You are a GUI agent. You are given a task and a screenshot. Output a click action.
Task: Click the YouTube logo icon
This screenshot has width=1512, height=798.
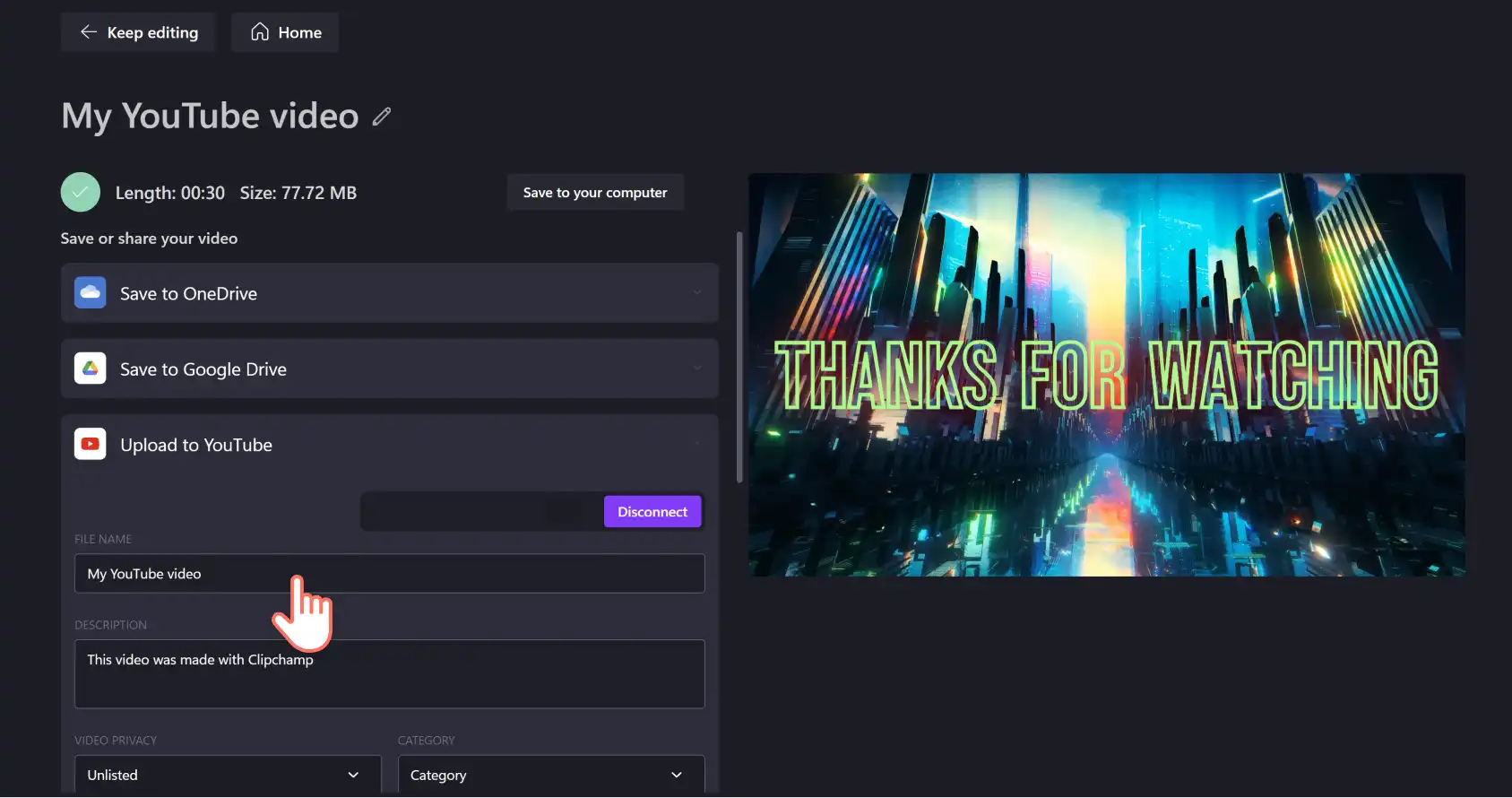pyautogui.click(x=90, y=444)
